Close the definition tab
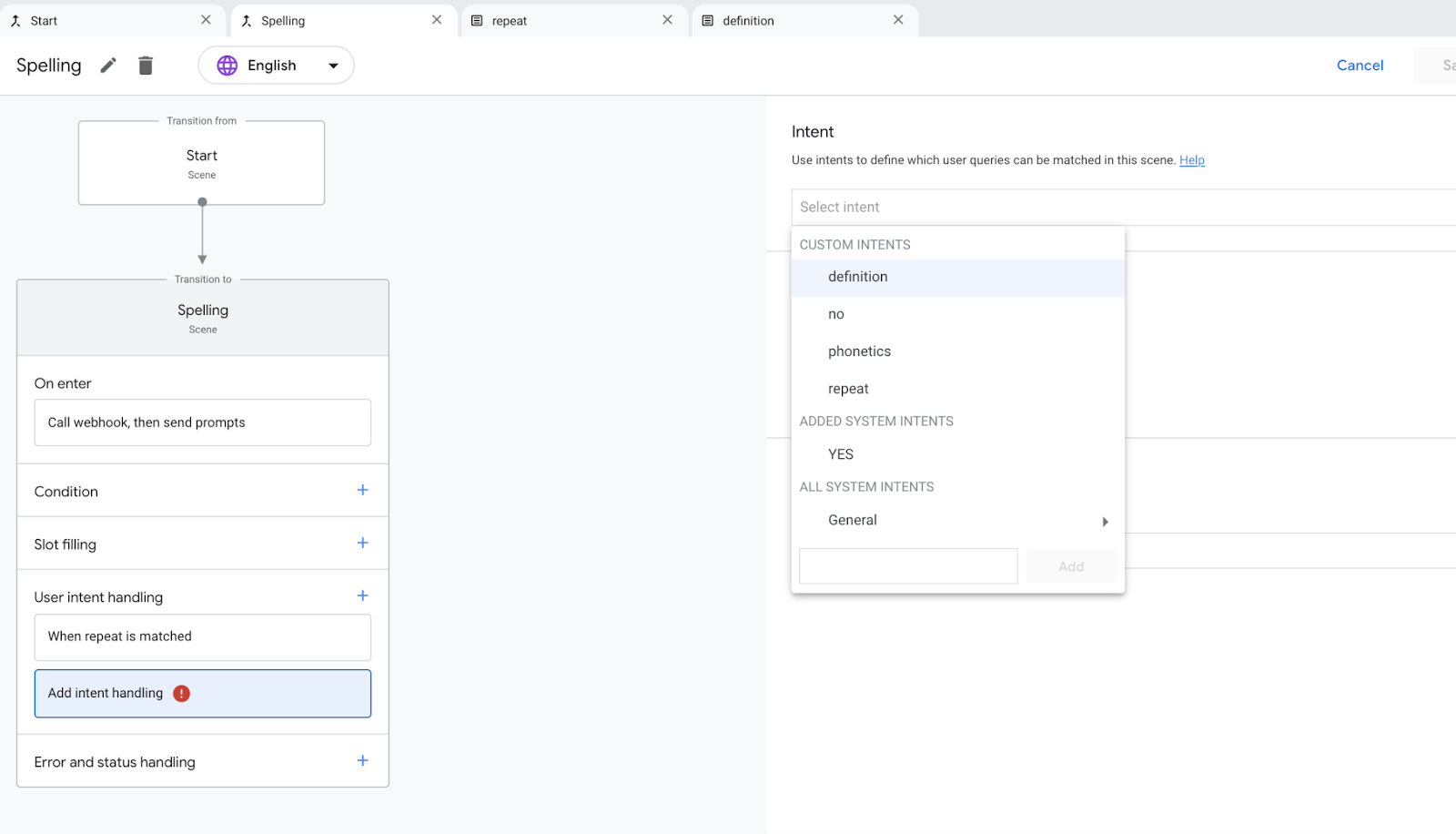The width and height of the screenshot is (1456, 834). pyautogui.click(x=898, y=20)
